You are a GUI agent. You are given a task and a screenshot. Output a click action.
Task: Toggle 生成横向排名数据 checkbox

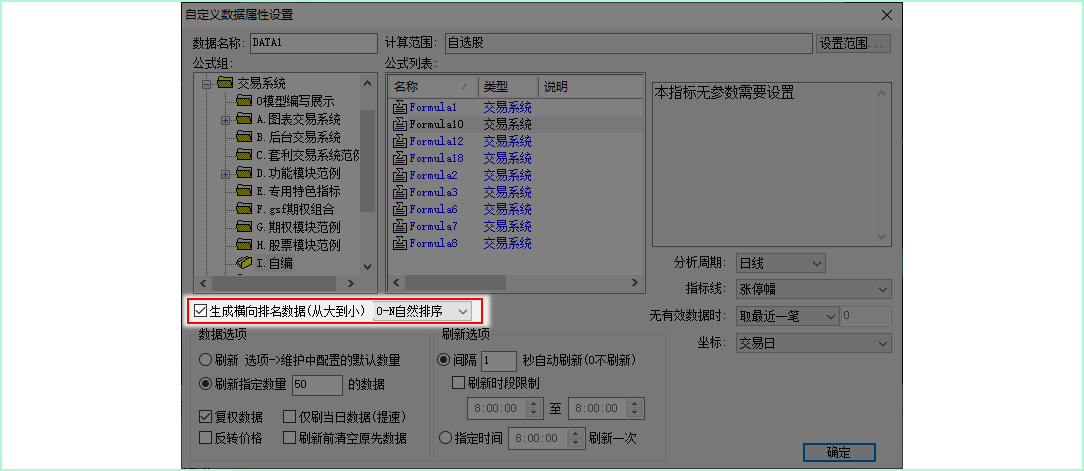click(x=200, y=311)
